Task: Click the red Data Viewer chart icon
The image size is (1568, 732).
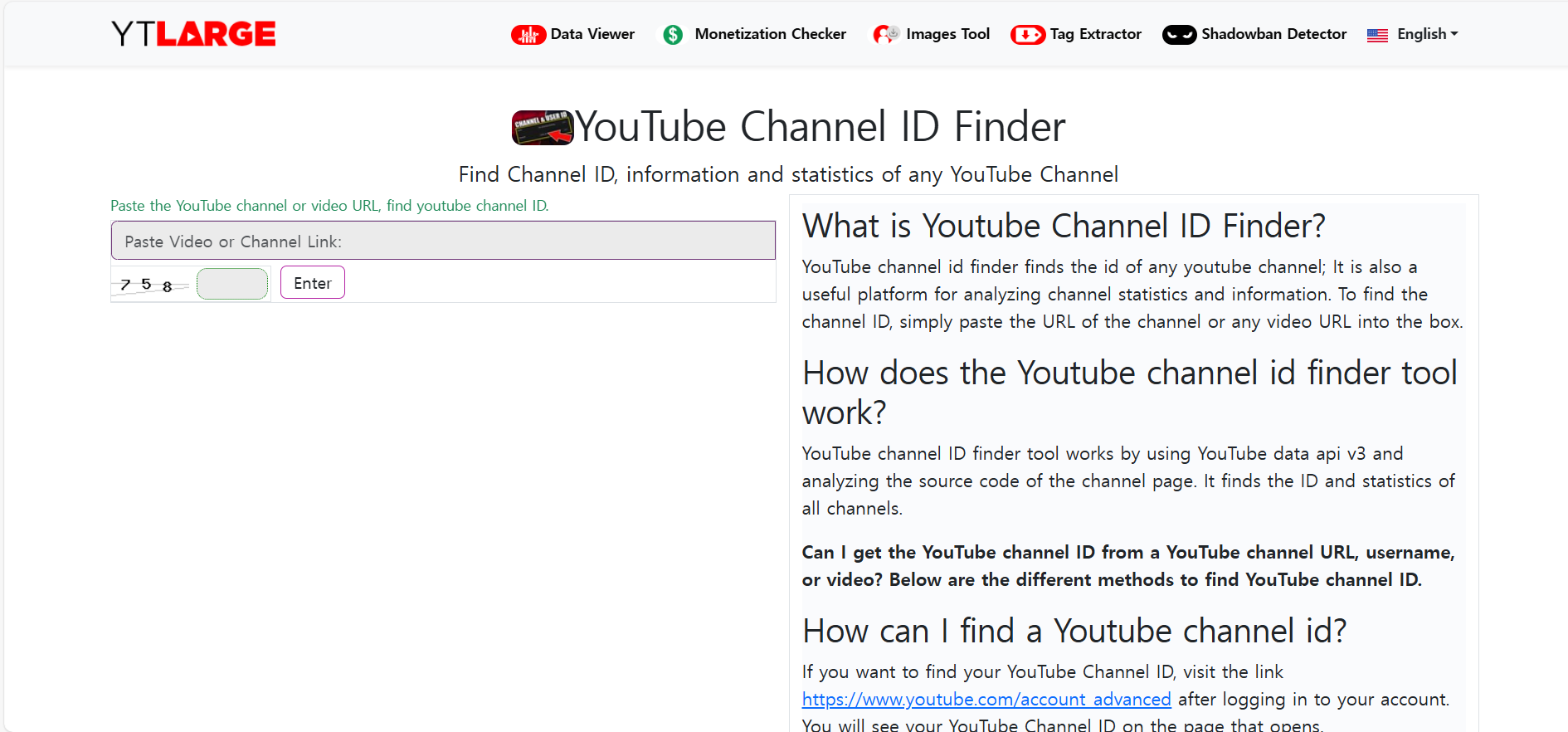Action: point(528,35)
